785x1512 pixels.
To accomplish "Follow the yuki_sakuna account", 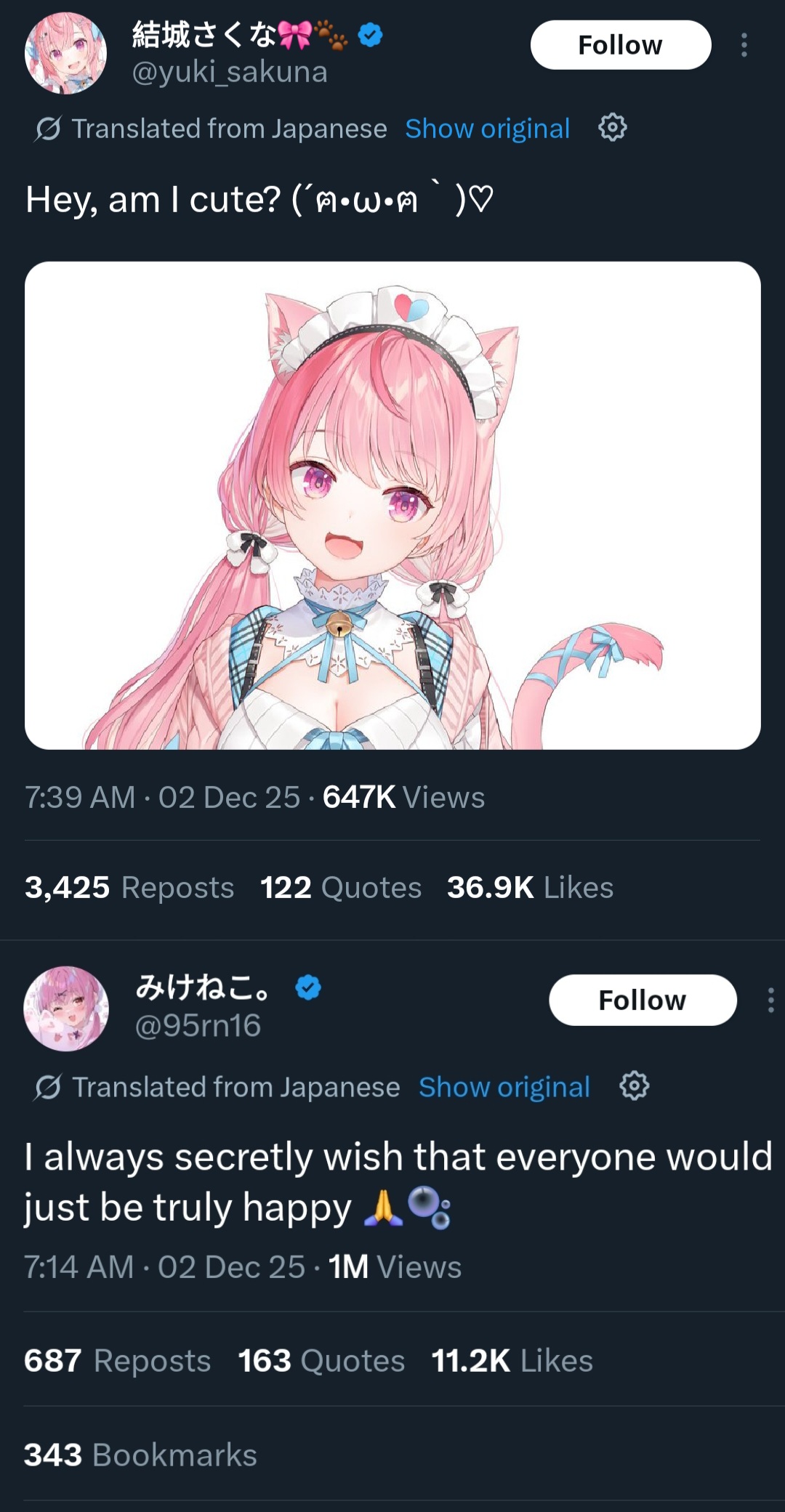I will click(x=621, y=45).
